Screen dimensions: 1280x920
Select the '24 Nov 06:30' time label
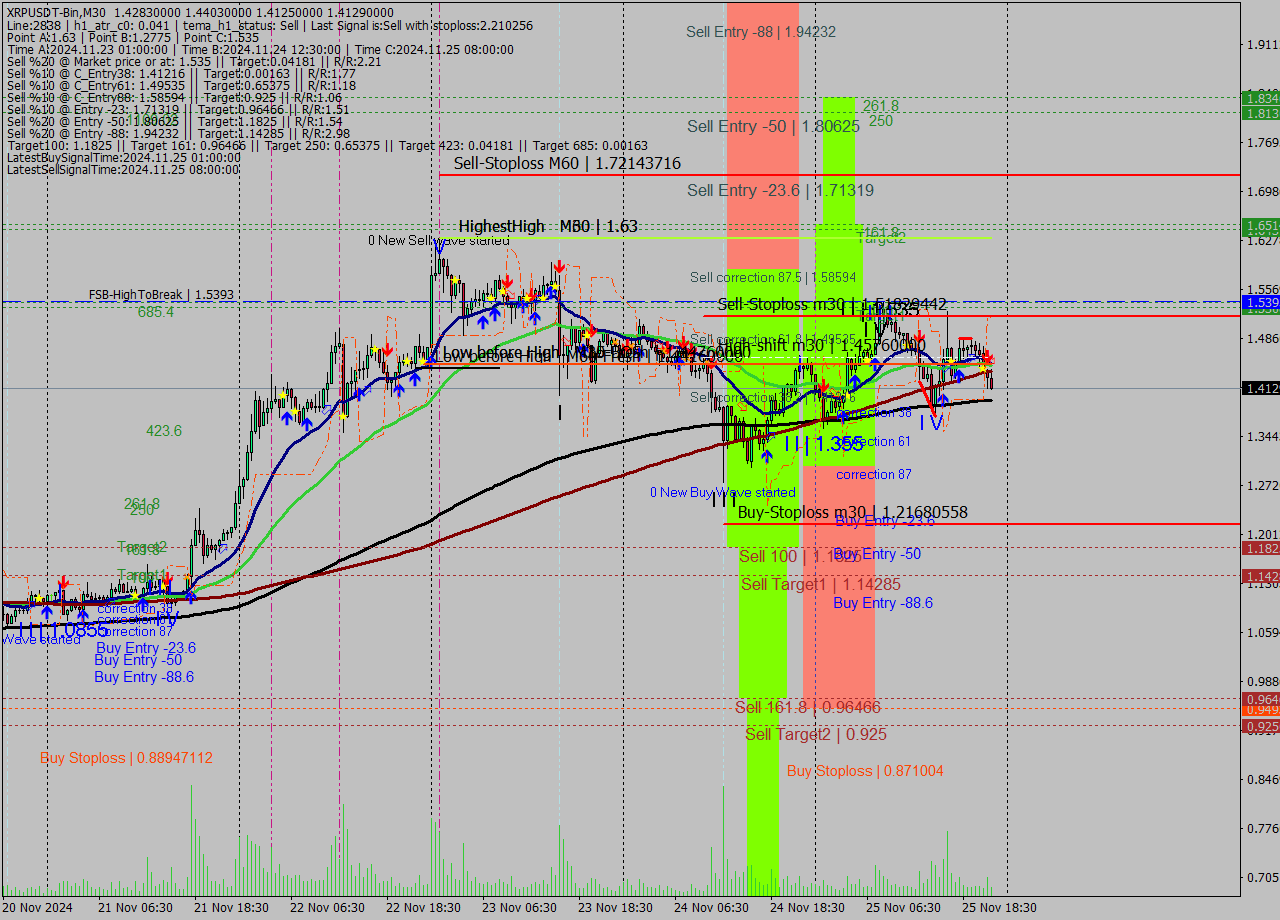[x=711, y=908]
